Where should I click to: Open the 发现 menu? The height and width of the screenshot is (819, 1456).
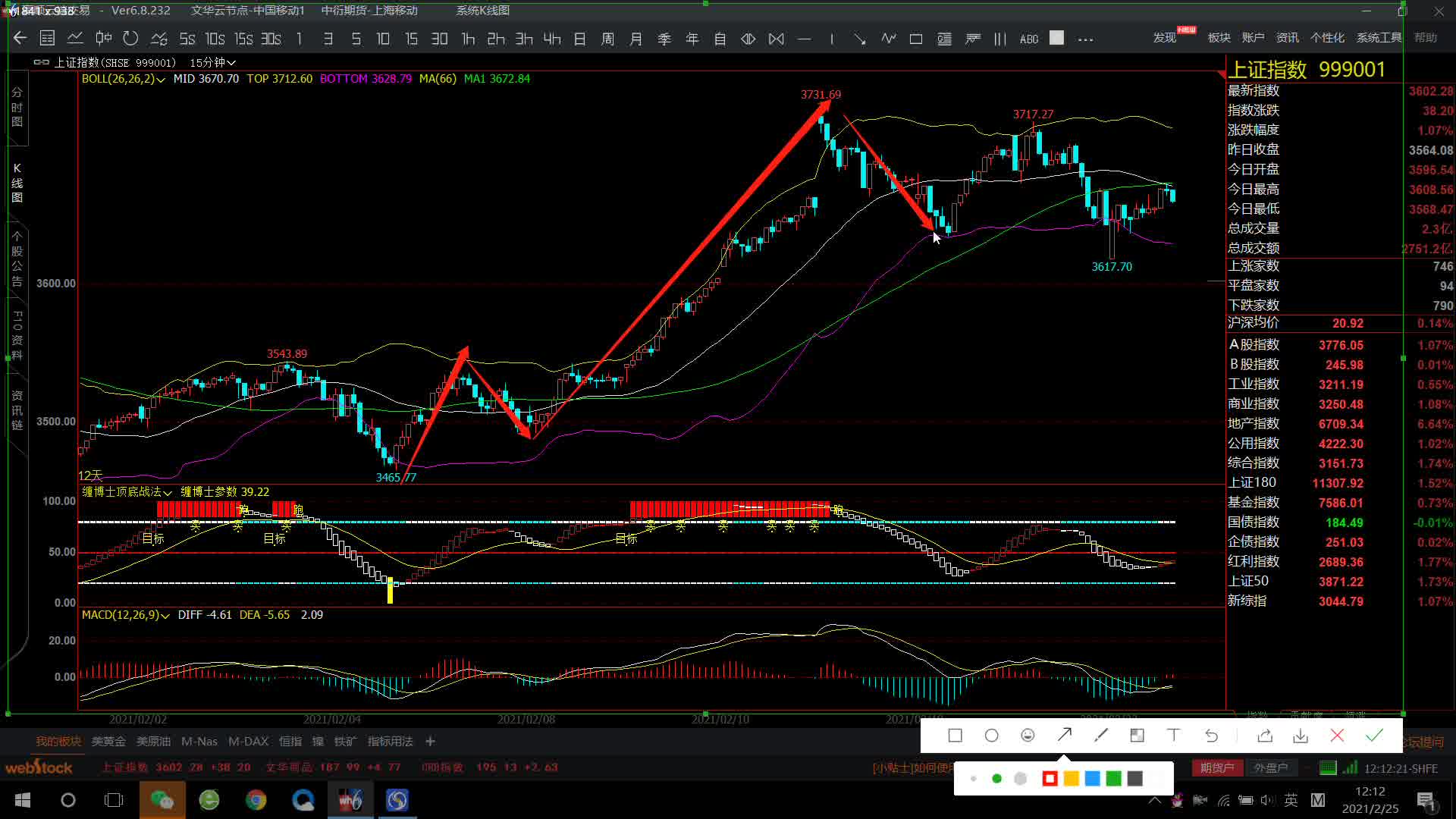[x=1165, y=37]
